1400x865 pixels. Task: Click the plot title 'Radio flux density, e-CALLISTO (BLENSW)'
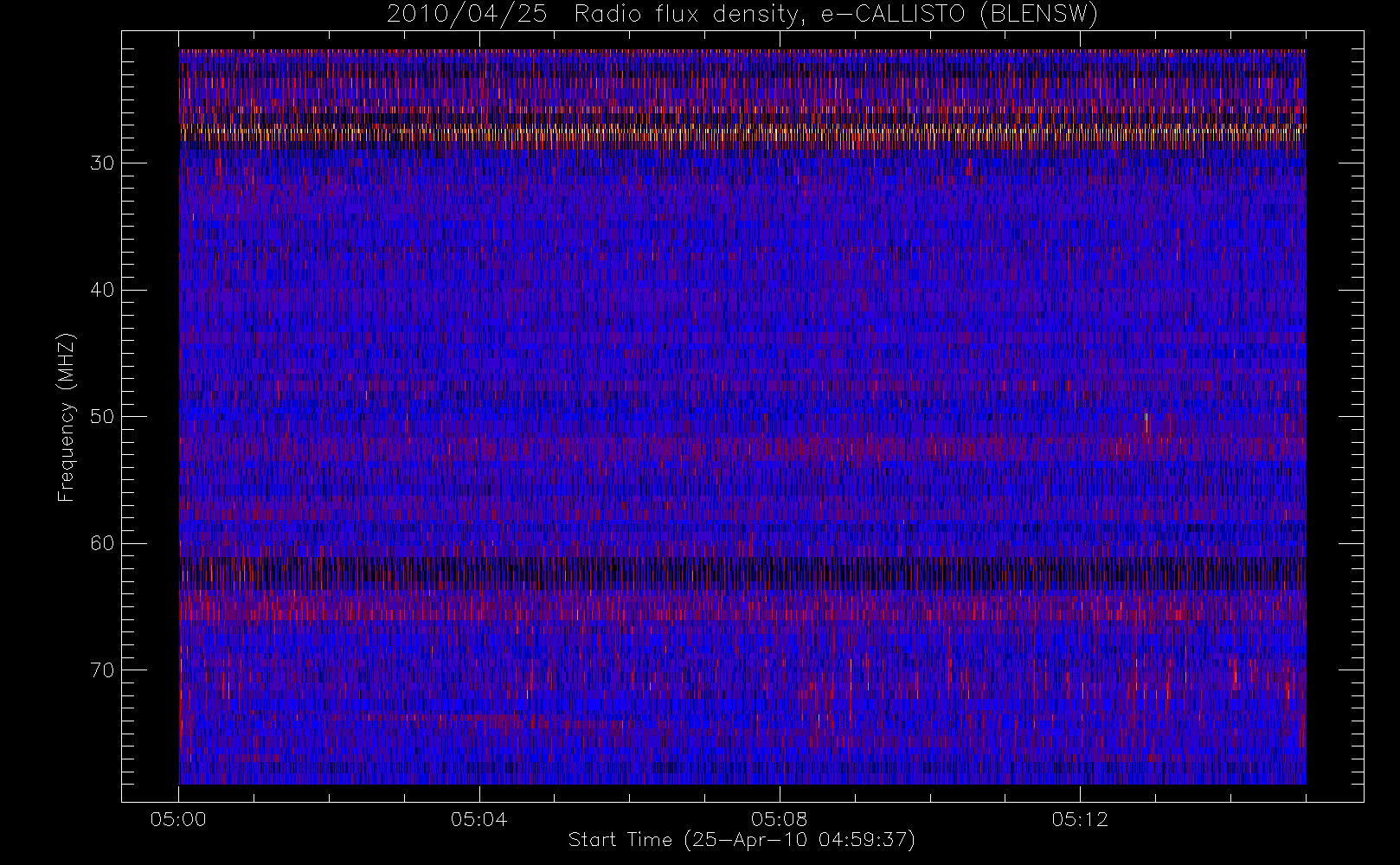[x=836, y=15]
